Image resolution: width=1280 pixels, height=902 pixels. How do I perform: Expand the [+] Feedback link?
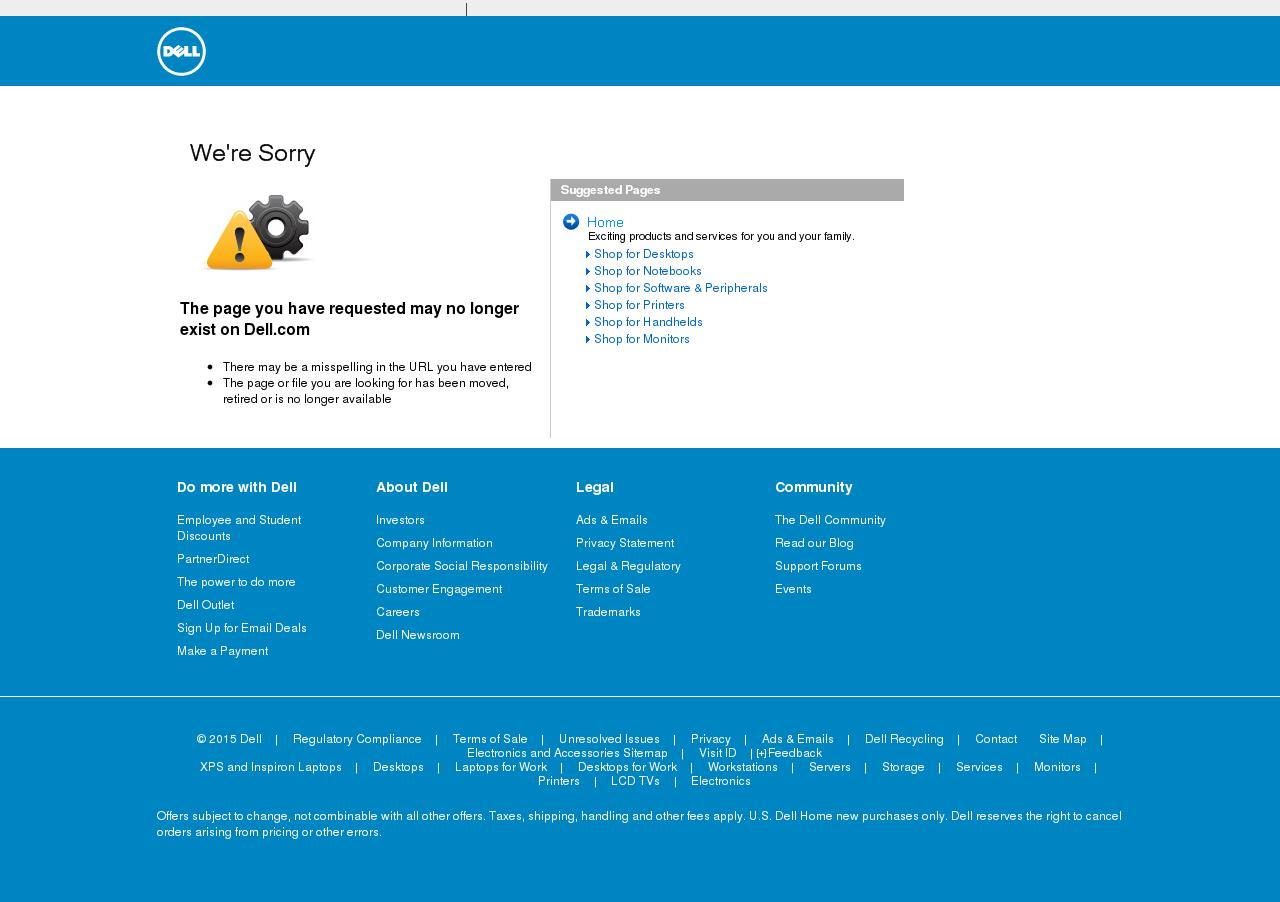[x=789, y=753]
